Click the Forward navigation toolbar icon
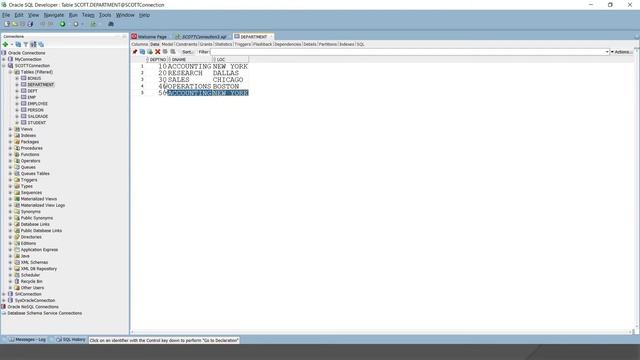The height and width of the screenshot is (360, 640). 76,24
